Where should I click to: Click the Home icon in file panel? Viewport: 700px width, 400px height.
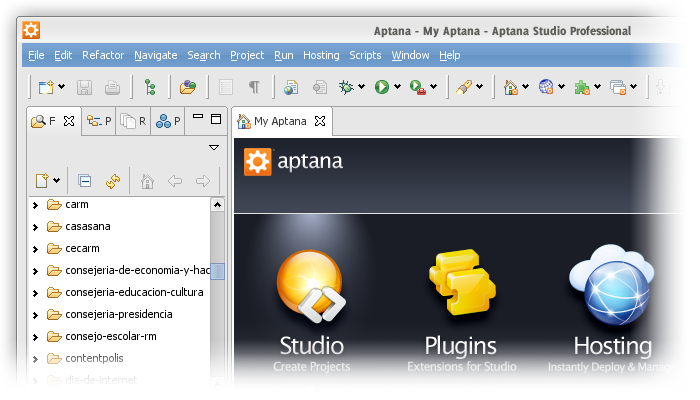[147, 181]
